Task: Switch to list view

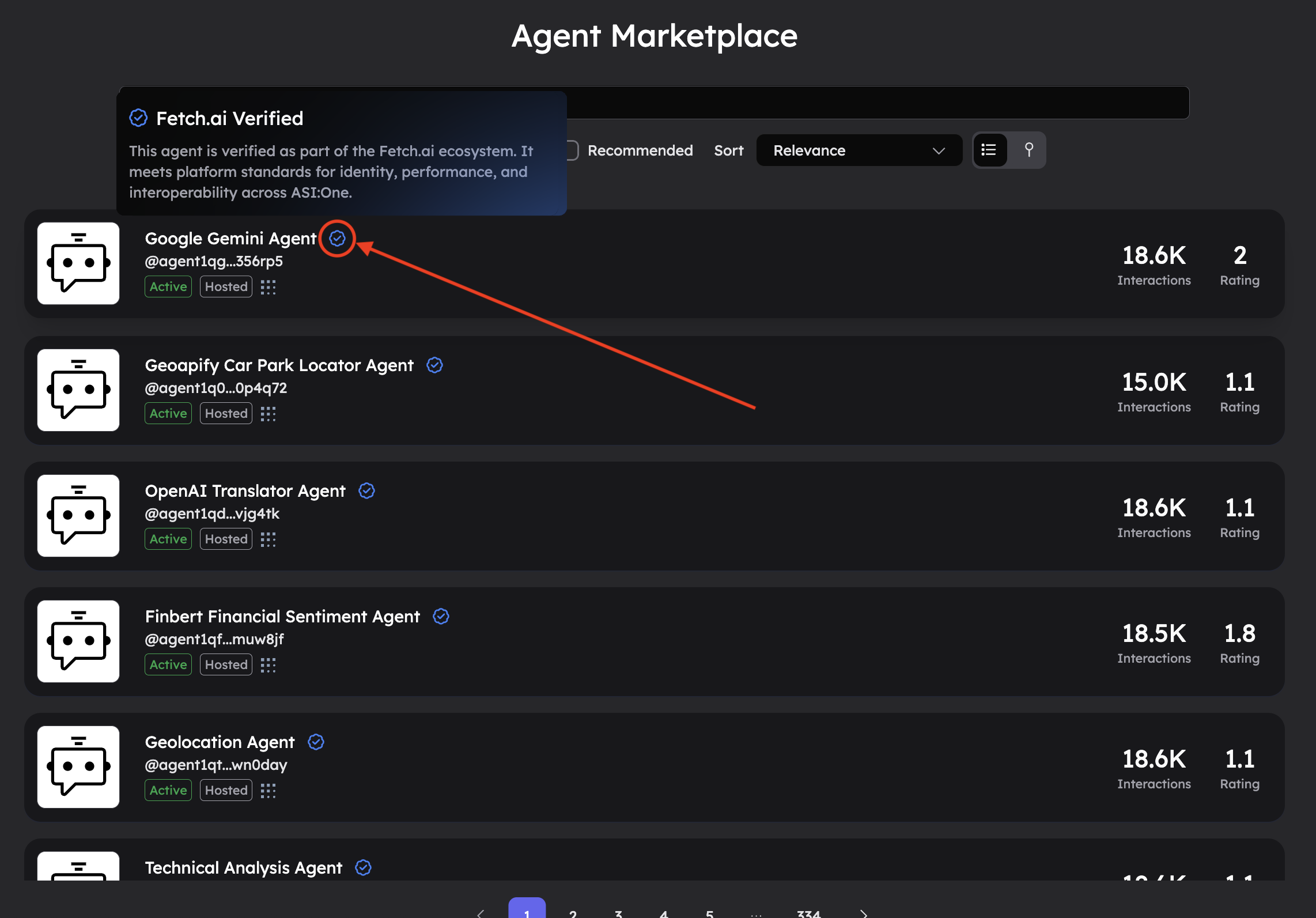Action: pos(989,150)
